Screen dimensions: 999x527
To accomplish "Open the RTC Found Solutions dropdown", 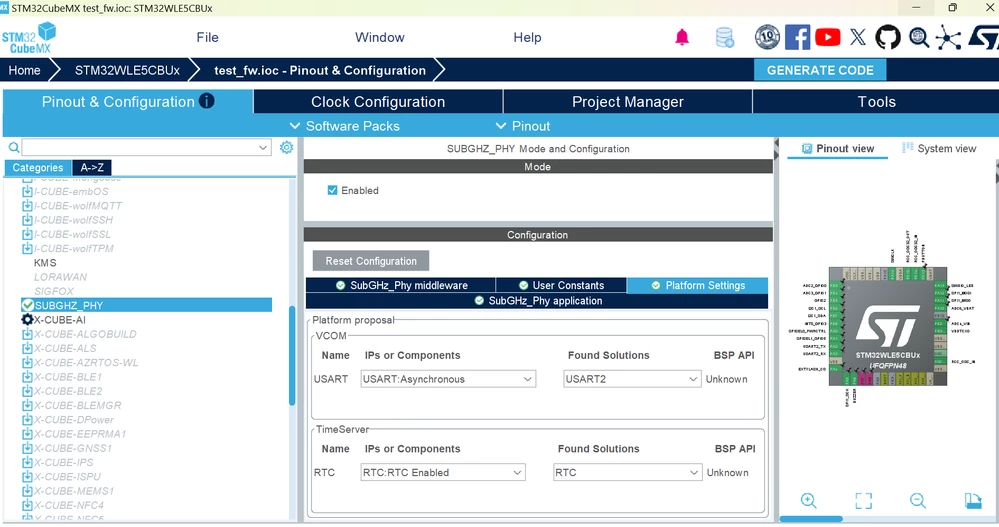I will point(627,473).
